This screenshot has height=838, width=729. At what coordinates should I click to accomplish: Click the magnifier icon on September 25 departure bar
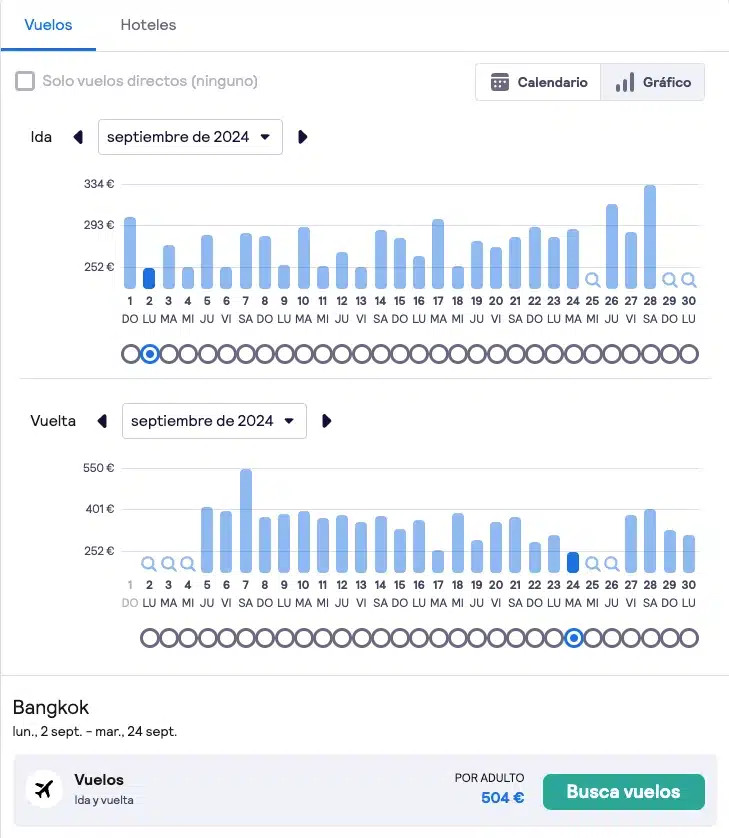coord(592,279)
